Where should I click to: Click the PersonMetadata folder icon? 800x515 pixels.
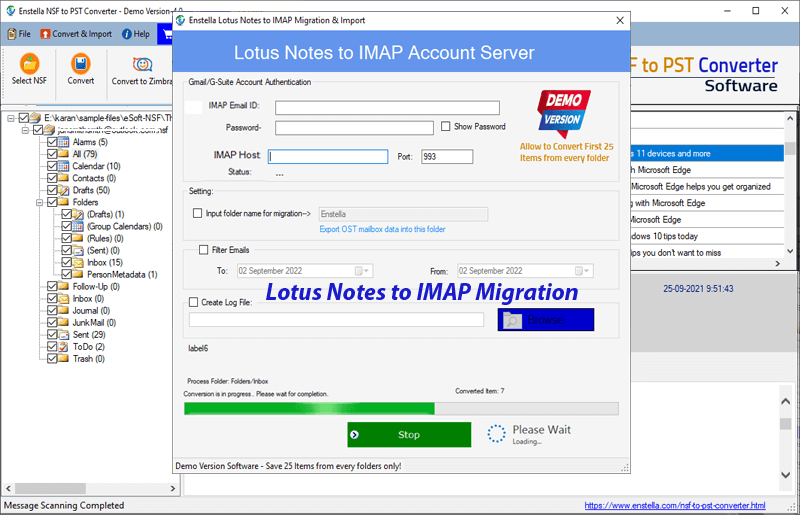78,275
